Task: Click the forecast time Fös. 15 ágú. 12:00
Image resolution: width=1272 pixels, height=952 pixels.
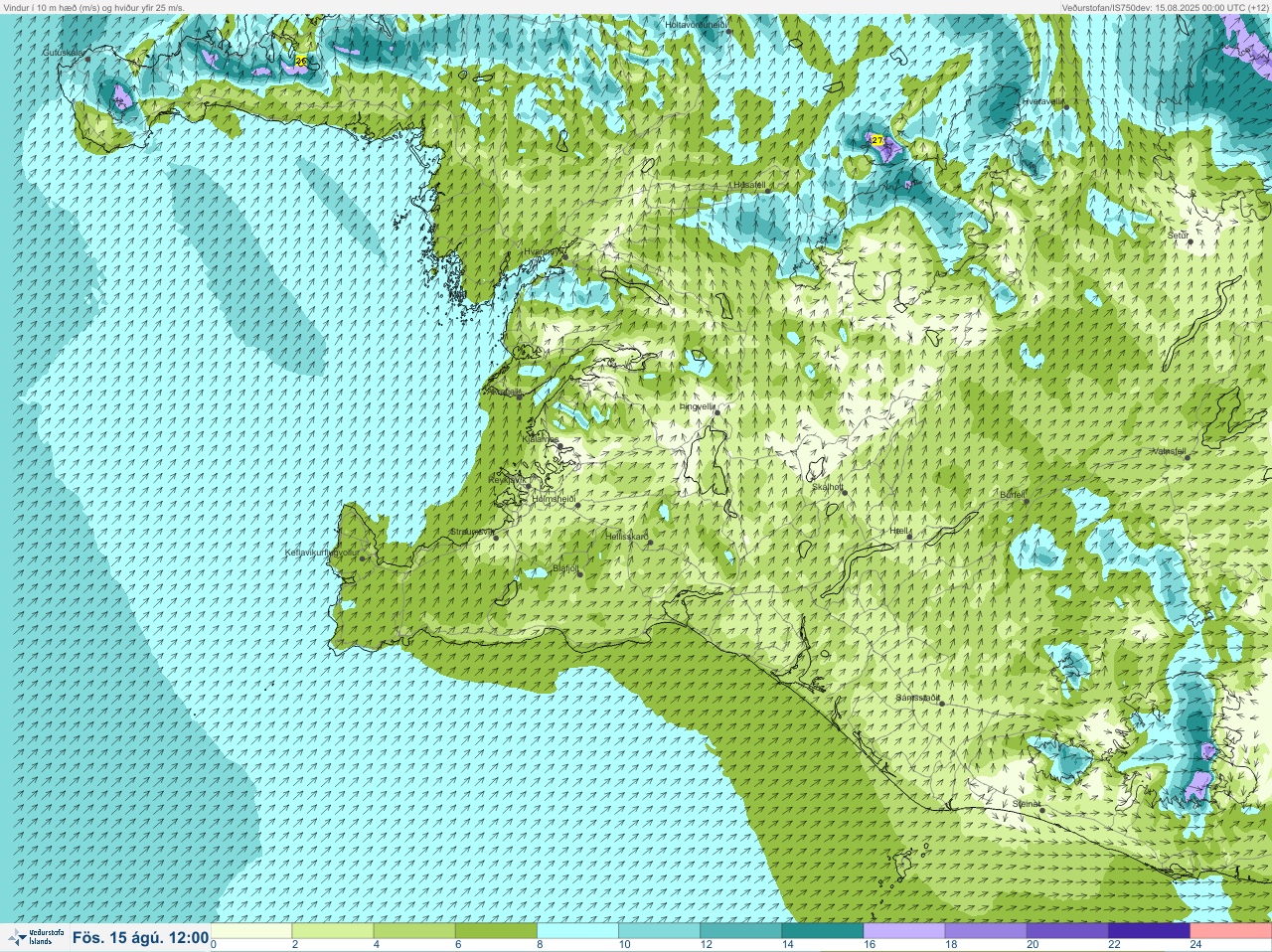Action: [x=140, y=937]
